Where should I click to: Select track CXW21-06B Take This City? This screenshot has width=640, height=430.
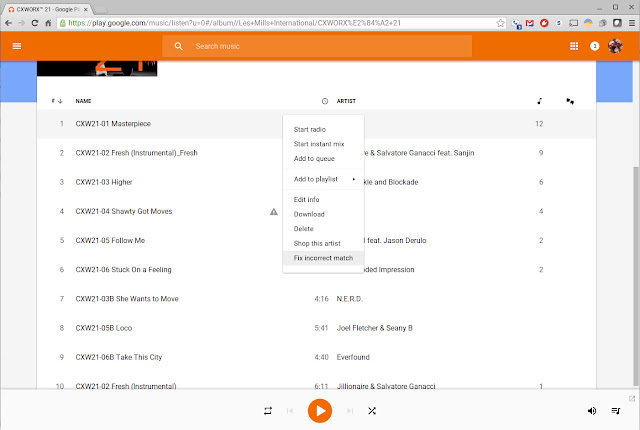coord(119,357)
